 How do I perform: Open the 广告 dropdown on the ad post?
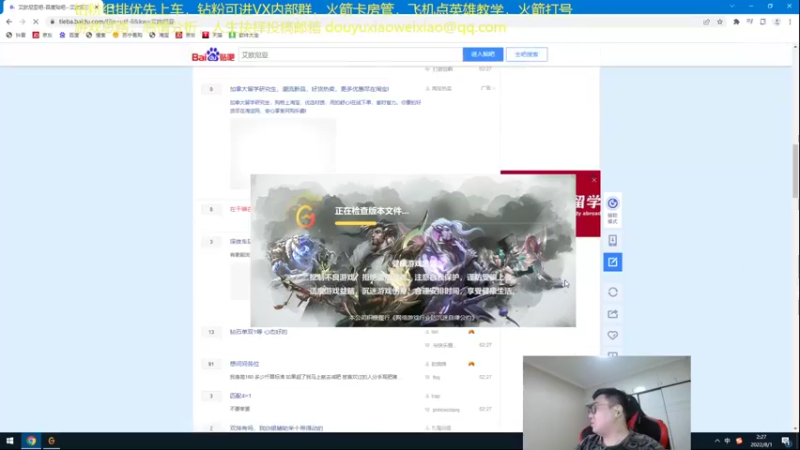pyautogui.click(x=488, y=88)
